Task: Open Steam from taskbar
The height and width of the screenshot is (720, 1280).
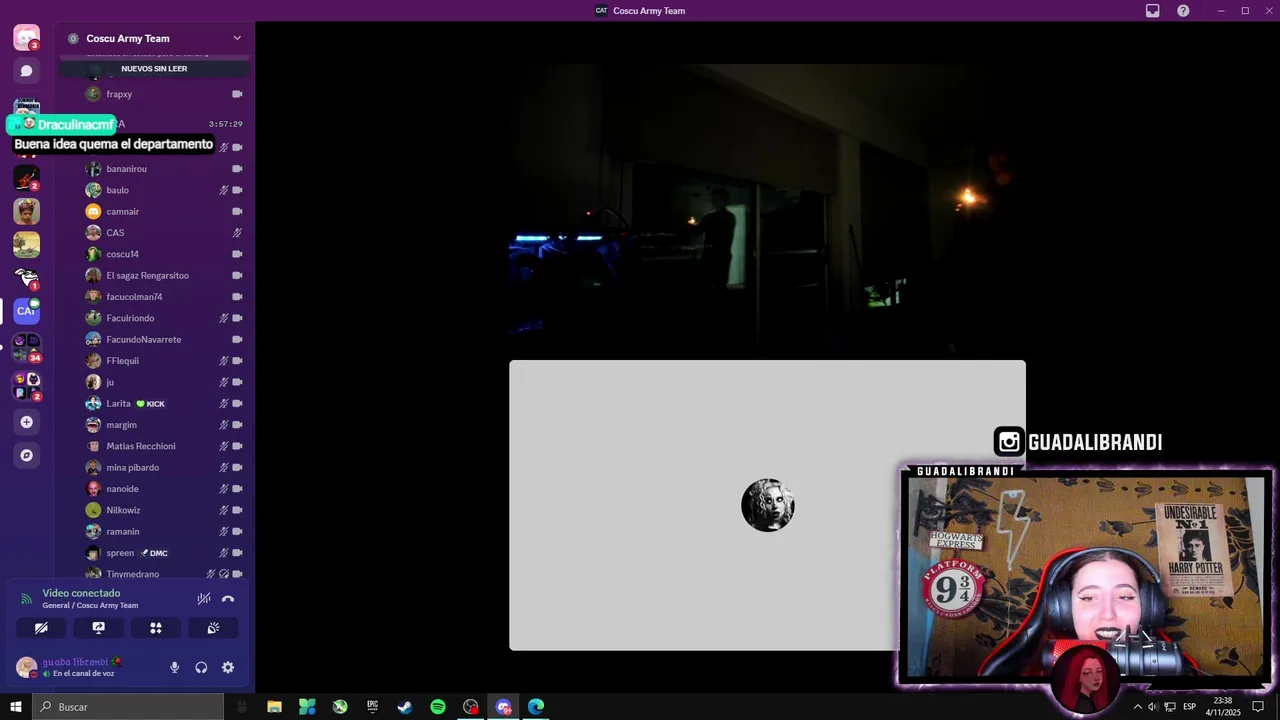Action: click(405, 707)
